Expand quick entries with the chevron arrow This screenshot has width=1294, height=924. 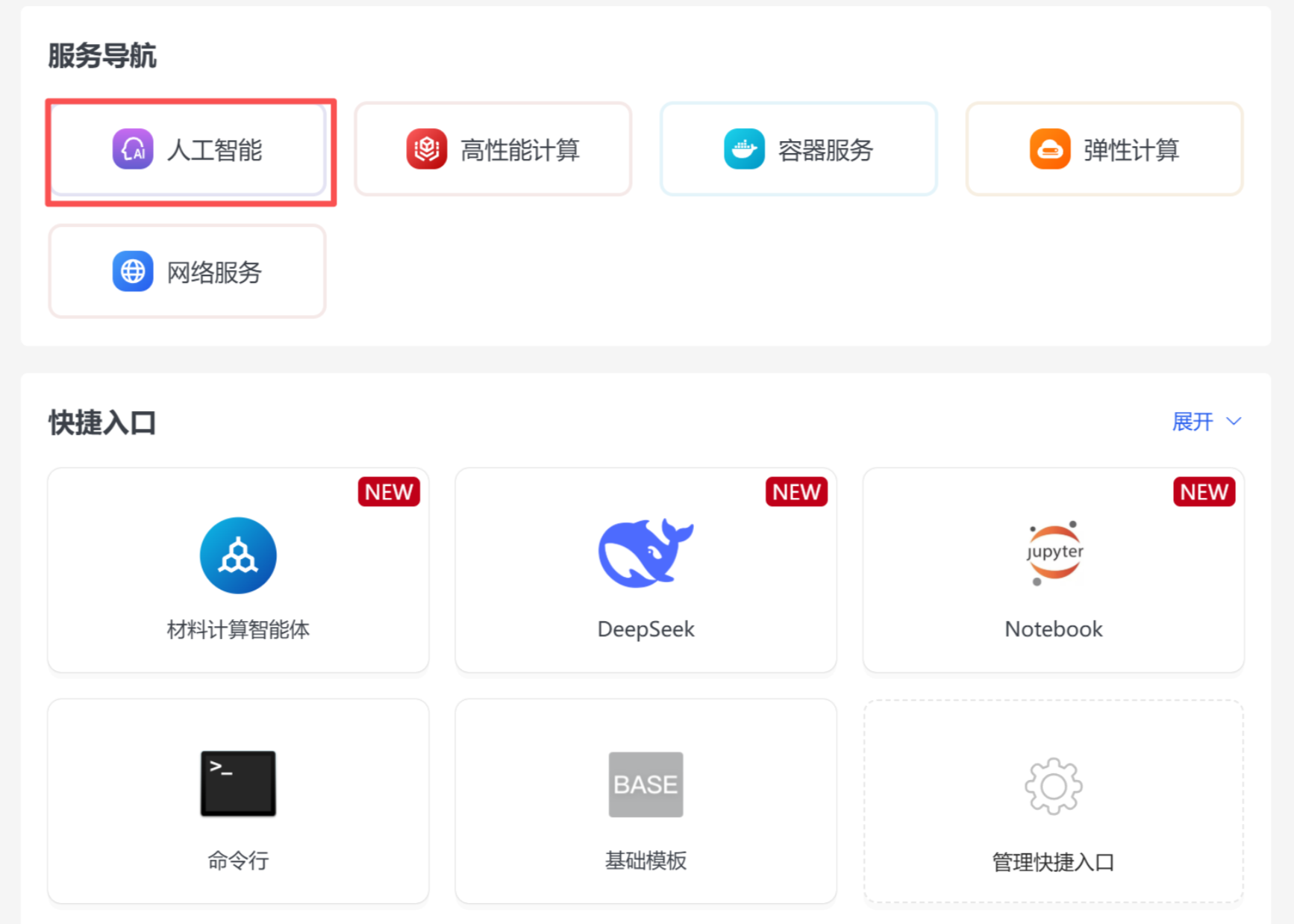(1234, 422)
